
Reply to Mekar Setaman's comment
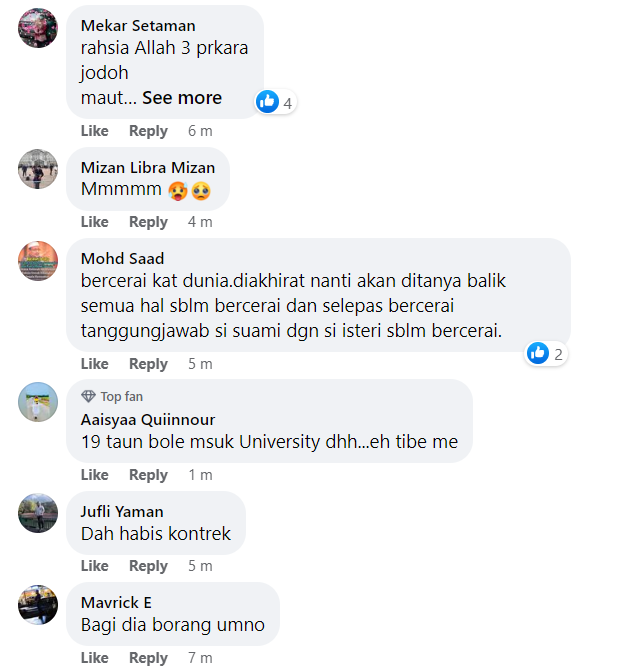(x=148, y=131)
